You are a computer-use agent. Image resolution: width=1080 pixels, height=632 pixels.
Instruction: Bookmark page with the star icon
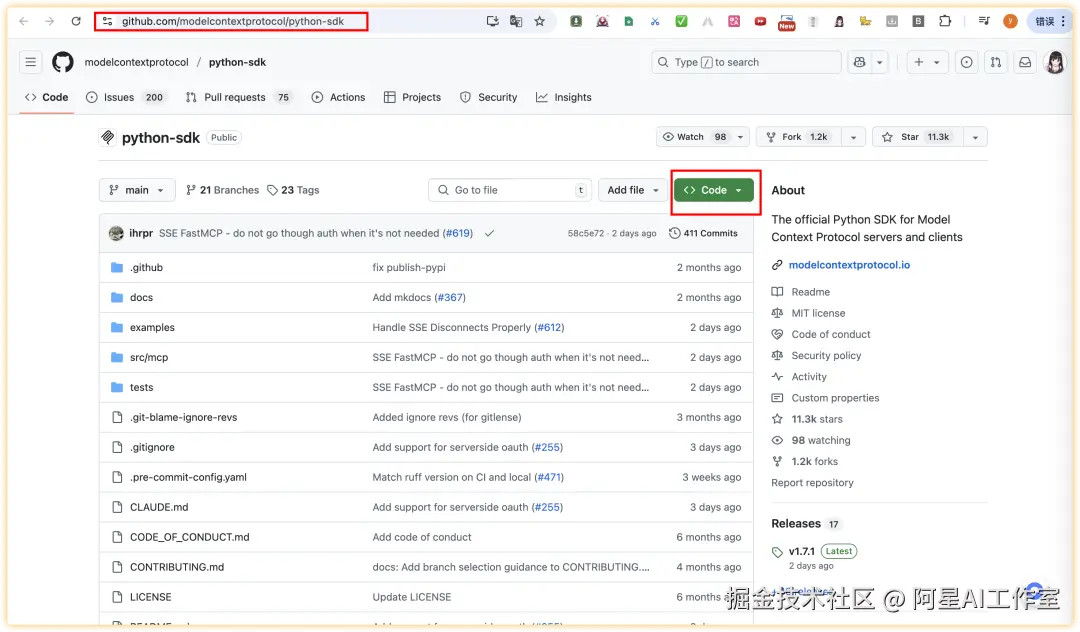pyautogui.click(x=539, y=21)
